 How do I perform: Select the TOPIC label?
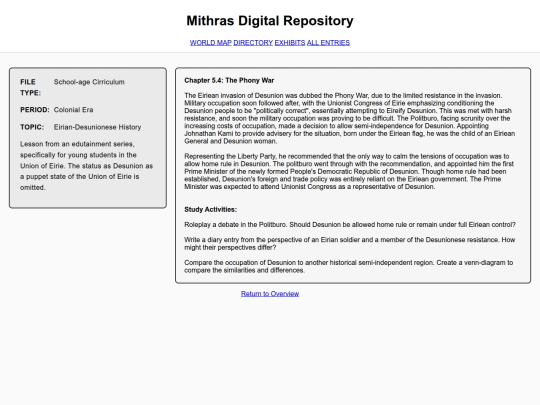(32, 127)
